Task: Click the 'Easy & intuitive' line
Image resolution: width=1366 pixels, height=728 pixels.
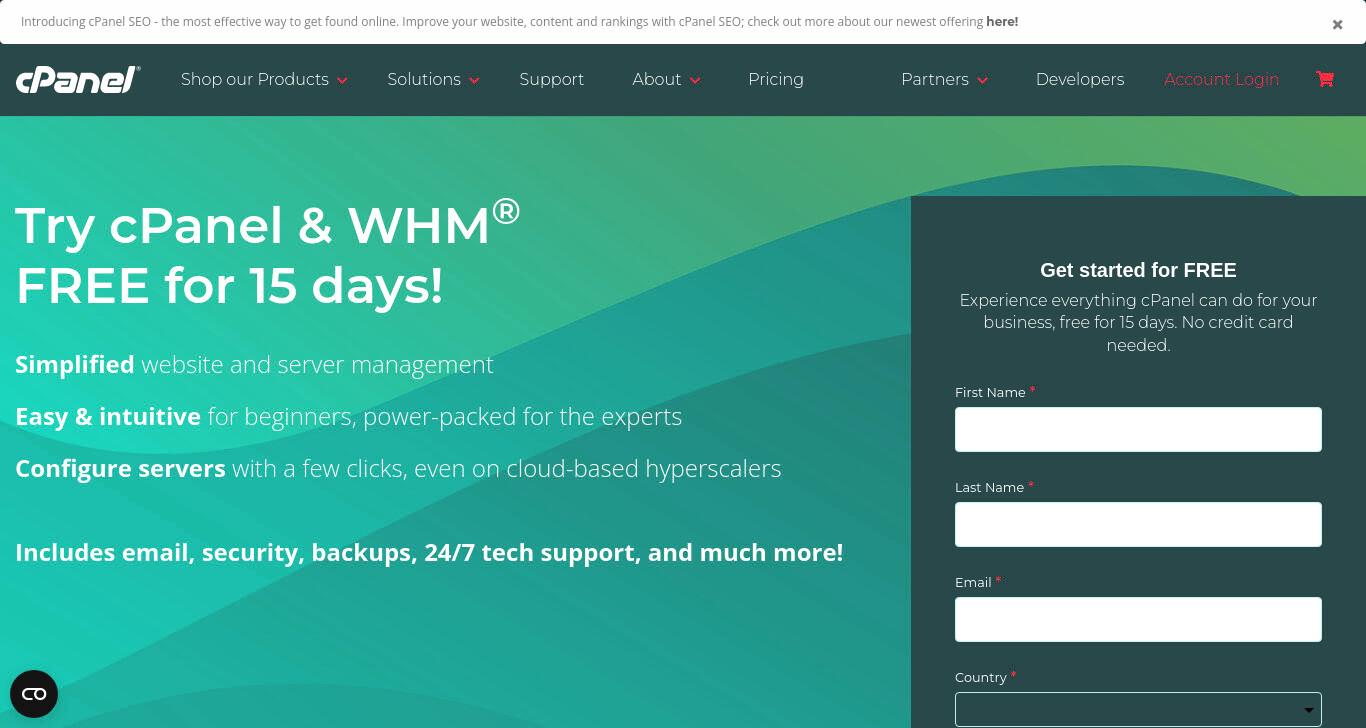Action: pos(348,416)
